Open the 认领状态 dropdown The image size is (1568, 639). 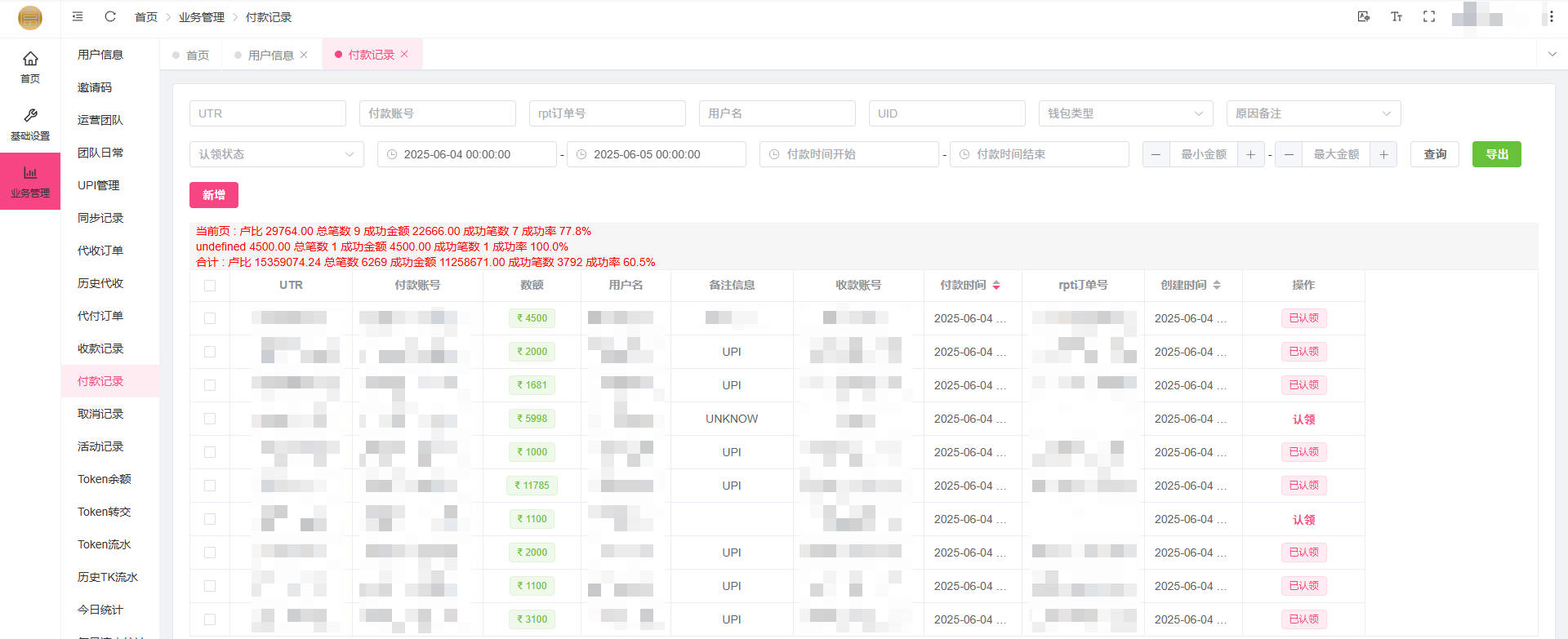276,154
